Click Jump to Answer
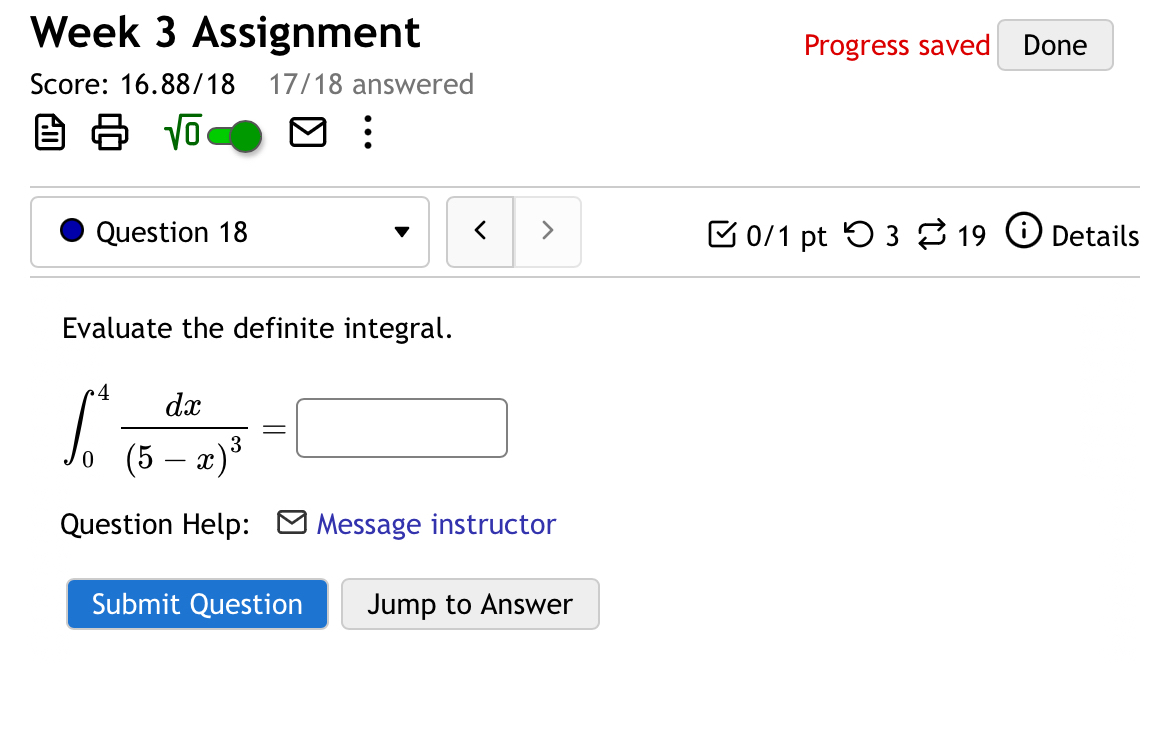 pyautogui.click(x=470, y=604)
